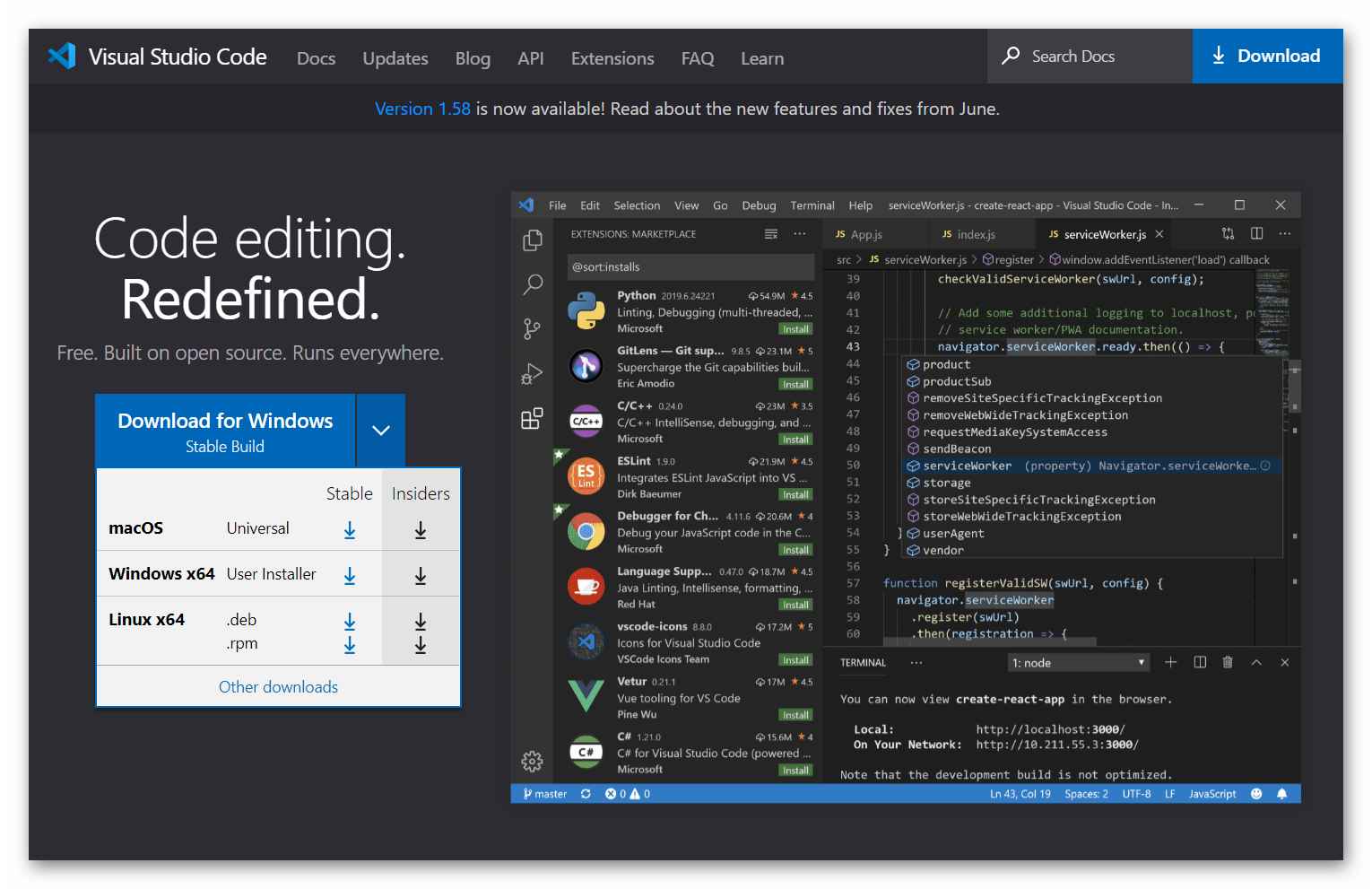Viewport: 1372px width, 889px height.
Task: Open the Docs navigation link
Action: point(316,58)
